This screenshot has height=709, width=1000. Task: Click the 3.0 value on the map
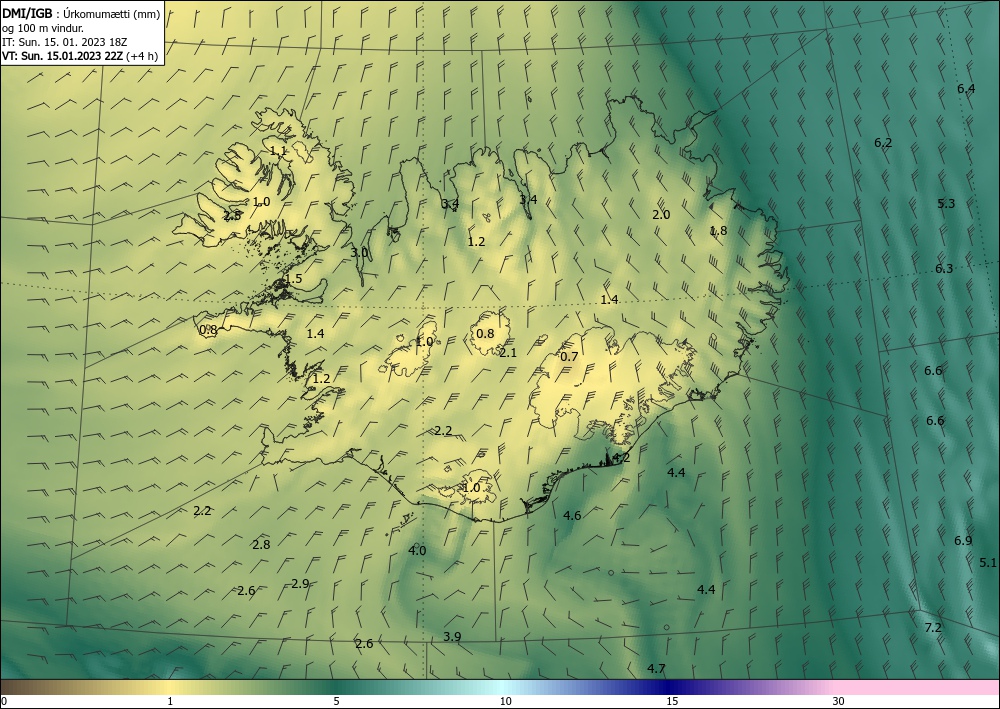(x=359, y=252)
